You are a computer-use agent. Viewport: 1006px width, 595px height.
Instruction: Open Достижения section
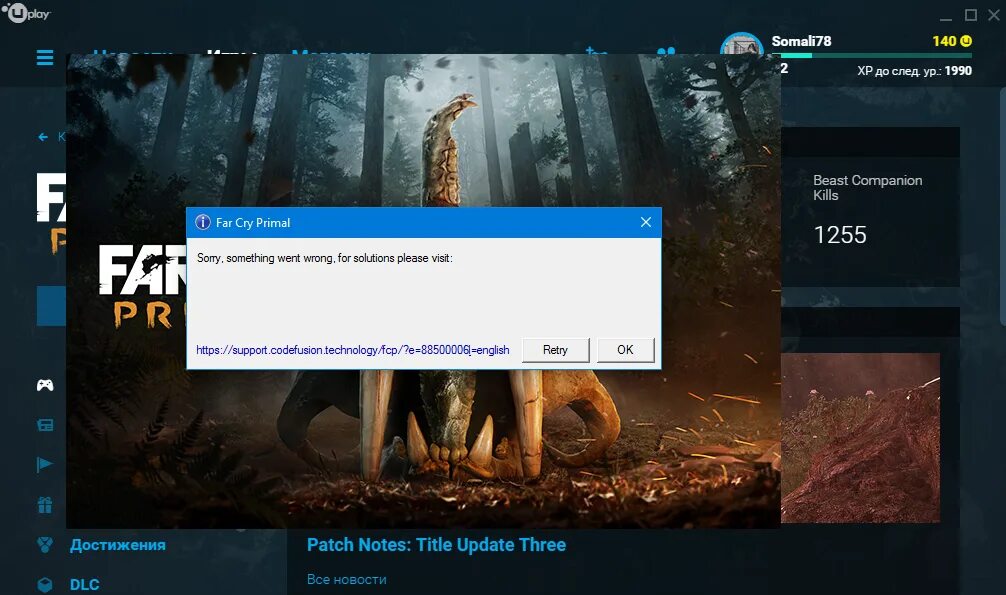click(x=118, y=545)
